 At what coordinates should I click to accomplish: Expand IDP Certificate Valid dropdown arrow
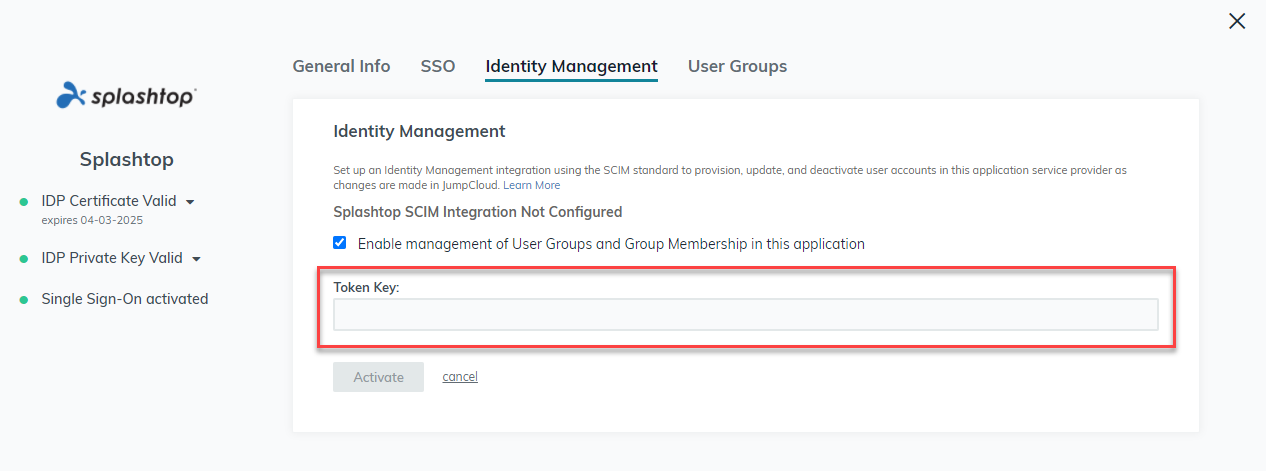(x=190, y=202)
